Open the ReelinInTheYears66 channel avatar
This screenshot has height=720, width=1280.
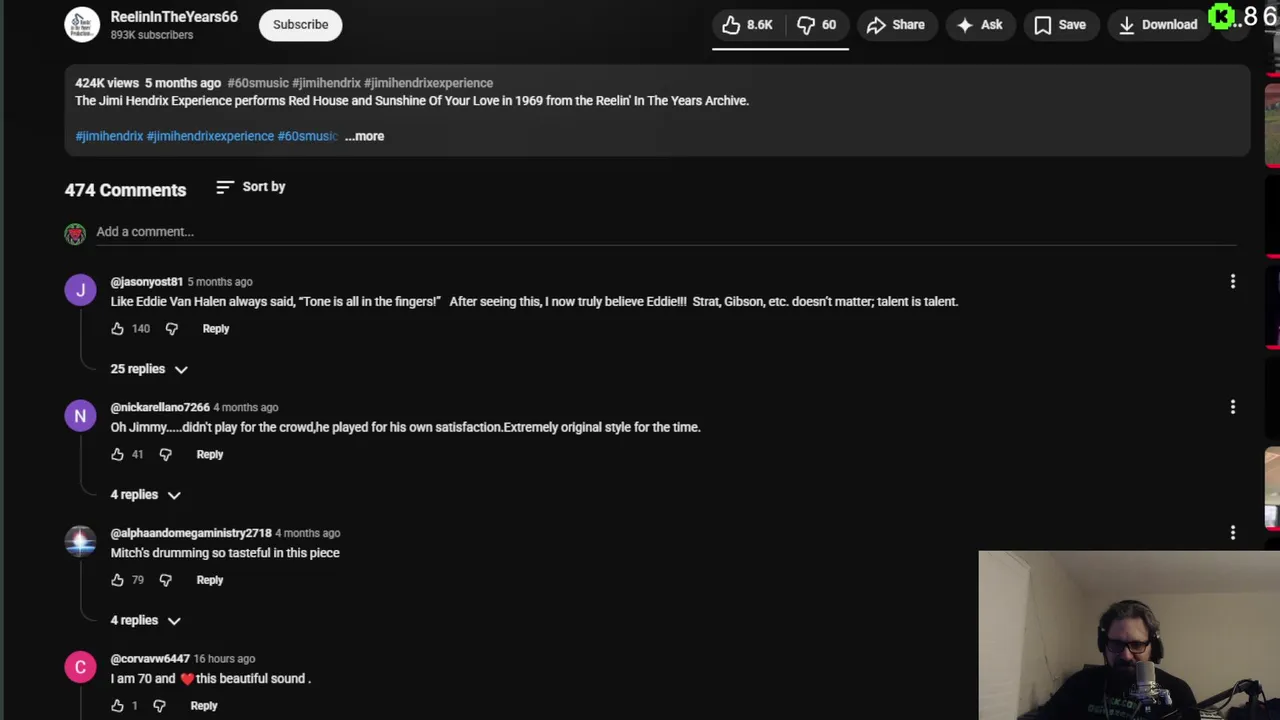[82, 24]
